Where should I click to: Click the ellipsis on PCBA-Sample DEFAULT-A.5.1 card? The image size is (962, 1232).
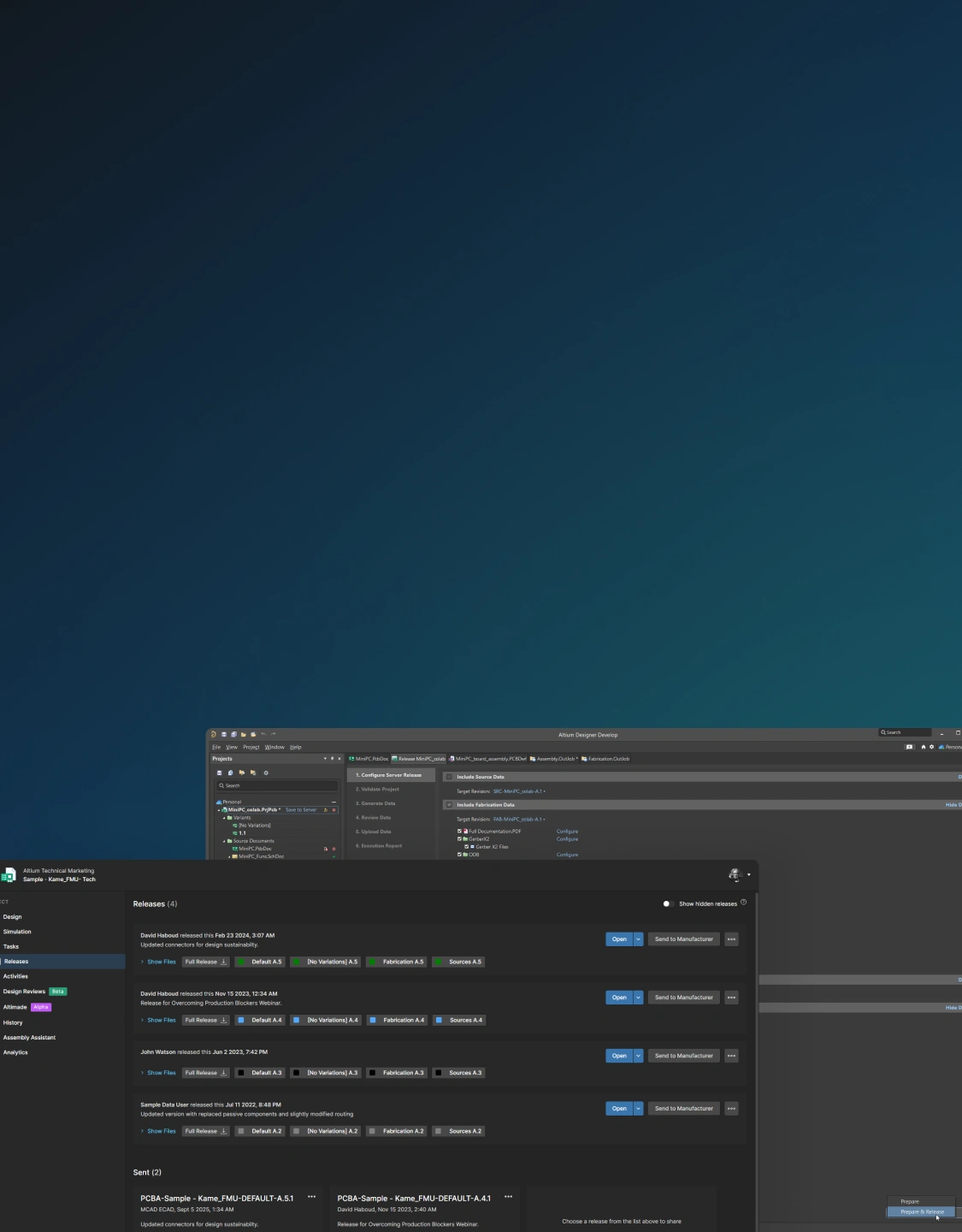tap(311, 1197)
